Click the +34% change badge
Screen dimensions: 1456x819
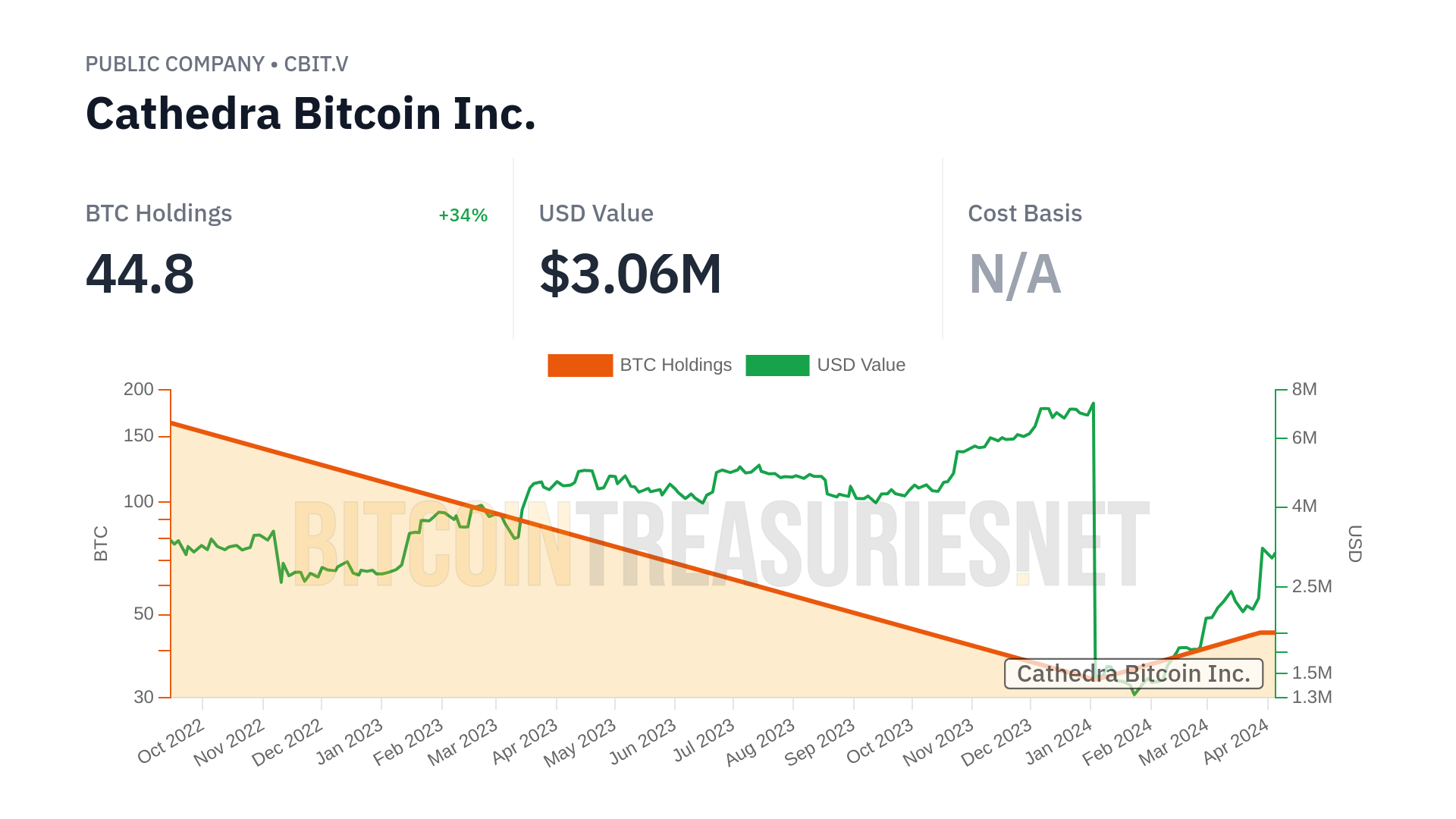463,215
